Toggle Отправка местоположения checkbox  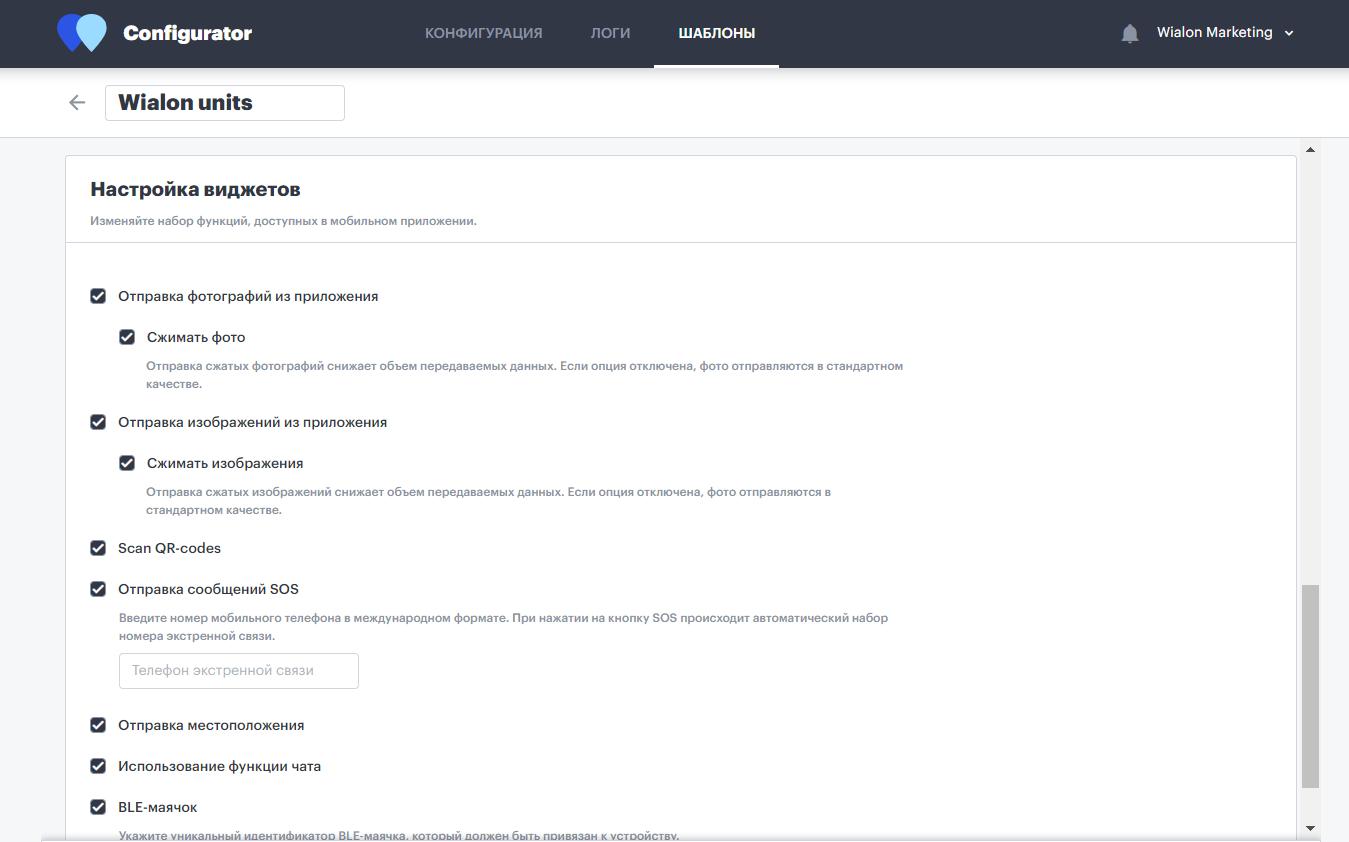[98, 725]
